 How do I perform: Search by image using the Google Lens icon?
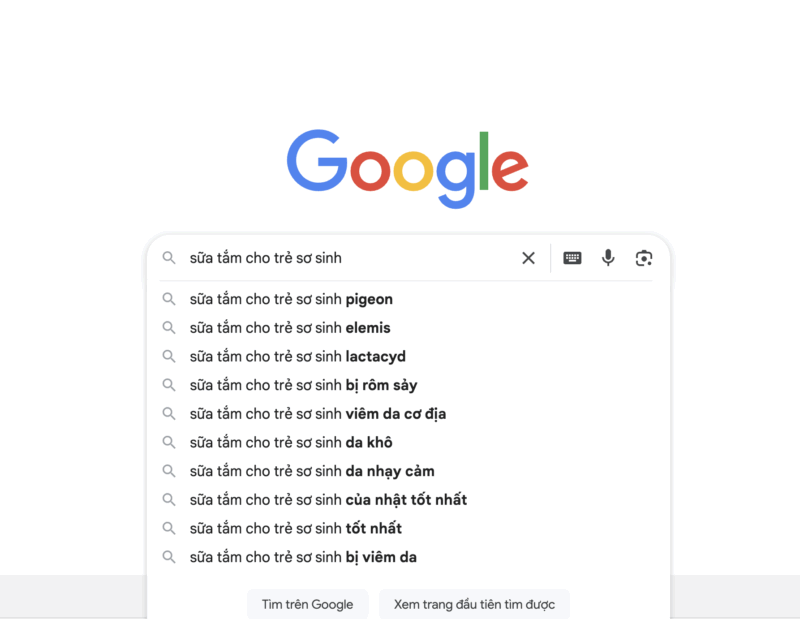(643, 258)
